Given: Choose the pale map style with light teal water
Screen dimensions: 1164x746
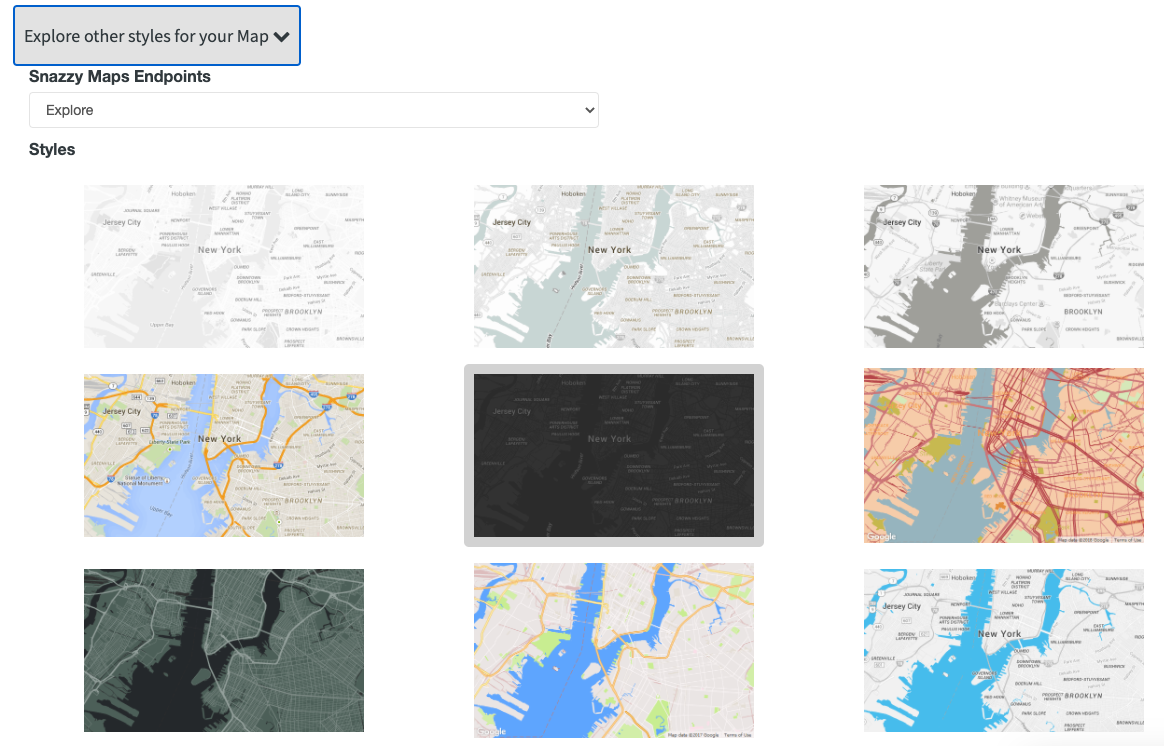Looking at the screenshot, I should point(613,266).
